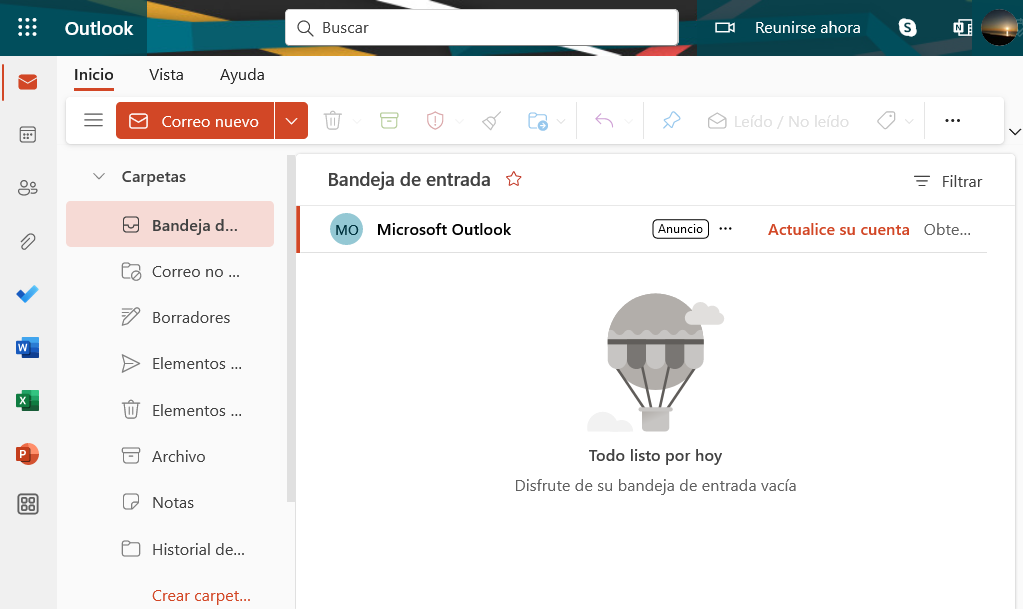Viewport: 1023px width, 609px height.
Task: Select the Bandeja de entrada folder
Action: point(170,225)
